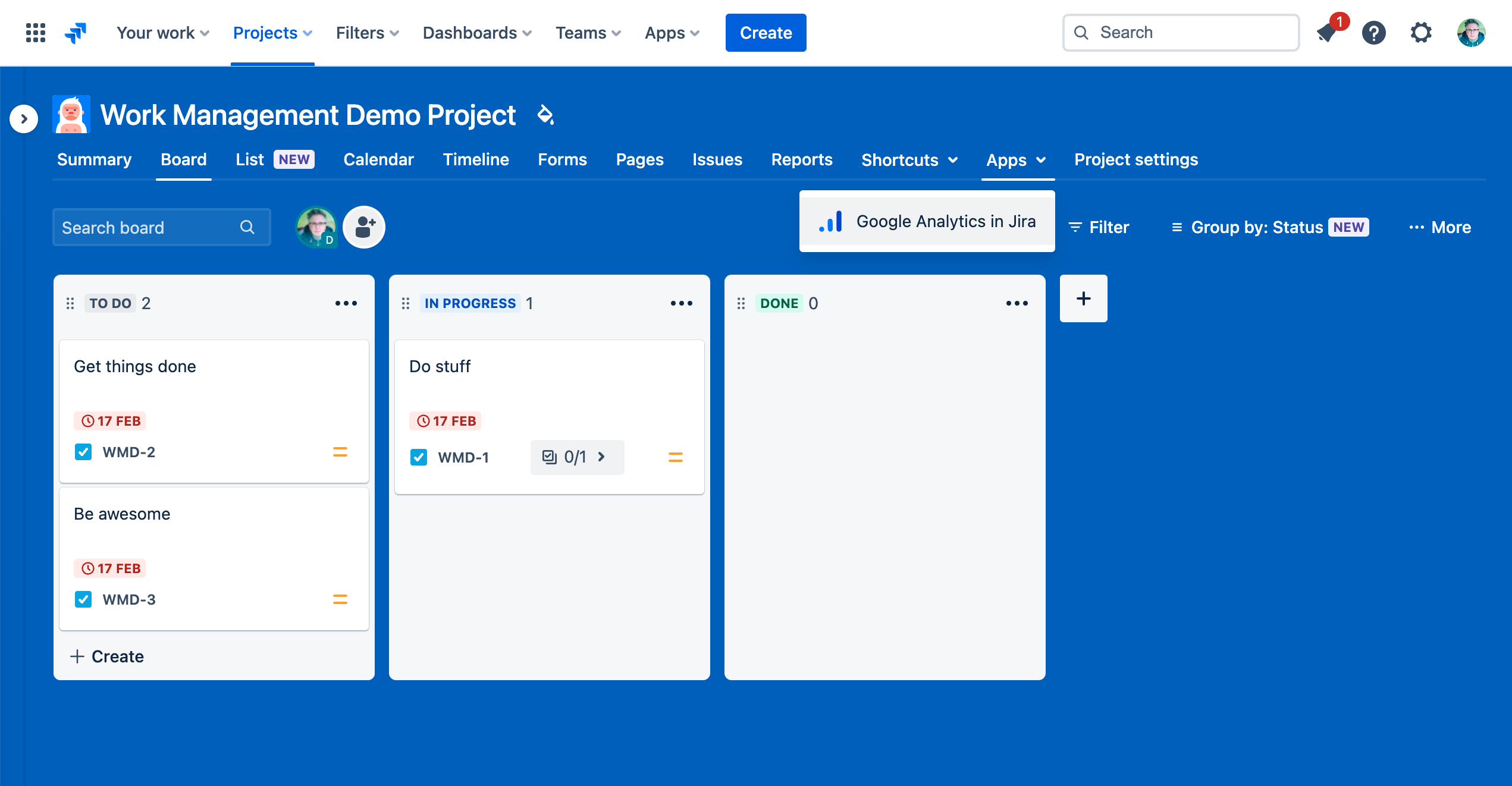Open the TO DO column options menu

(x=346, y=303)
